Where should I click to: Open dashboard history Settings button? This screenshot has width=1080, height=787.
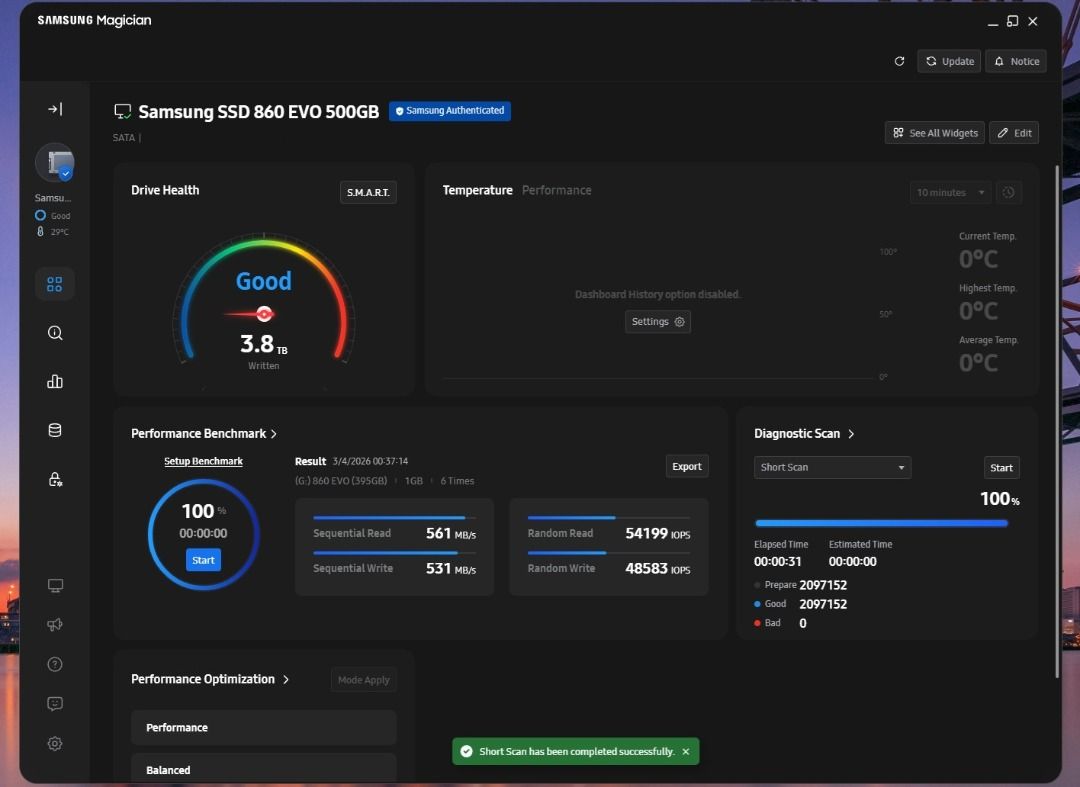658,322
